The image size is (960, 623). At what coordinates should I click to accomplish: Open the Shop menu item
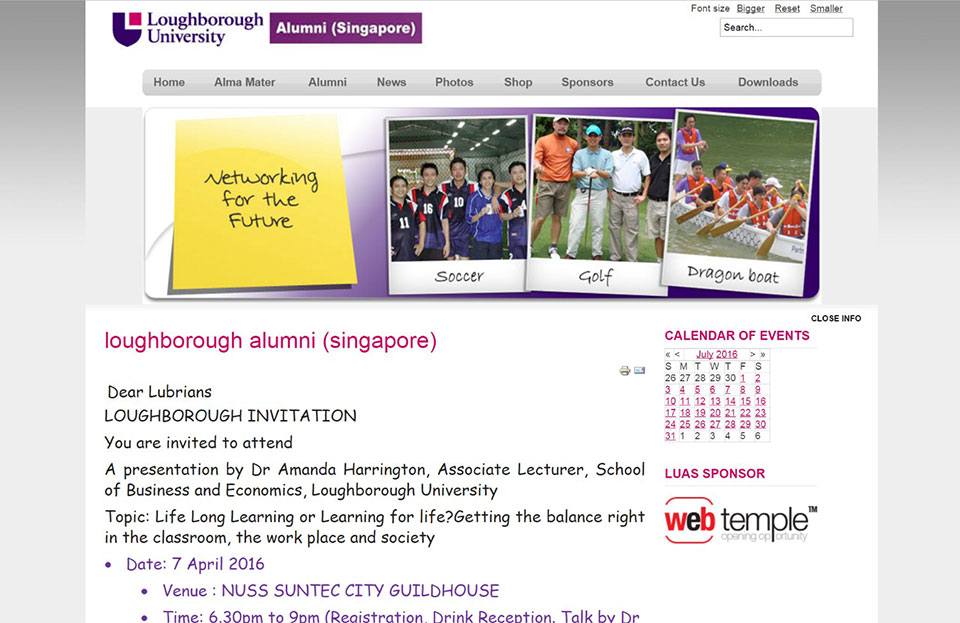click(518, 82)
